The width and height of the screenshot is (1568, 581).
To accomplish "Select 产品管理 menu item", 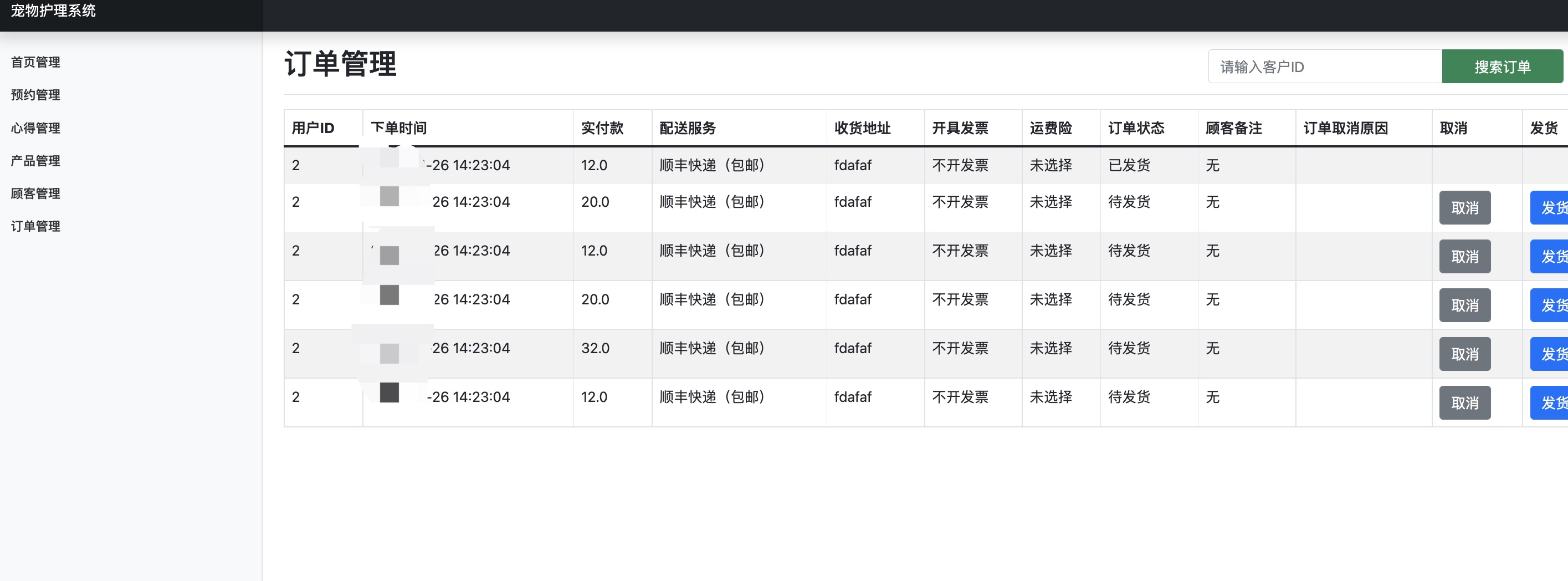I will pyautogui.click(x=35, y=161).
